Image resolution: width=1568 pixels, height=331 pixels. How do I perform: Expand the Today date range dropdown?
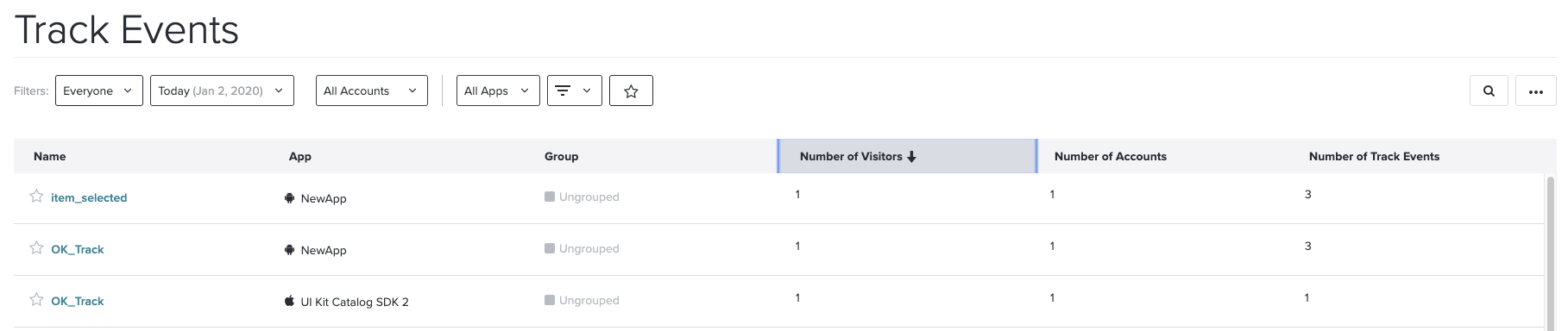tap(222, 91)
